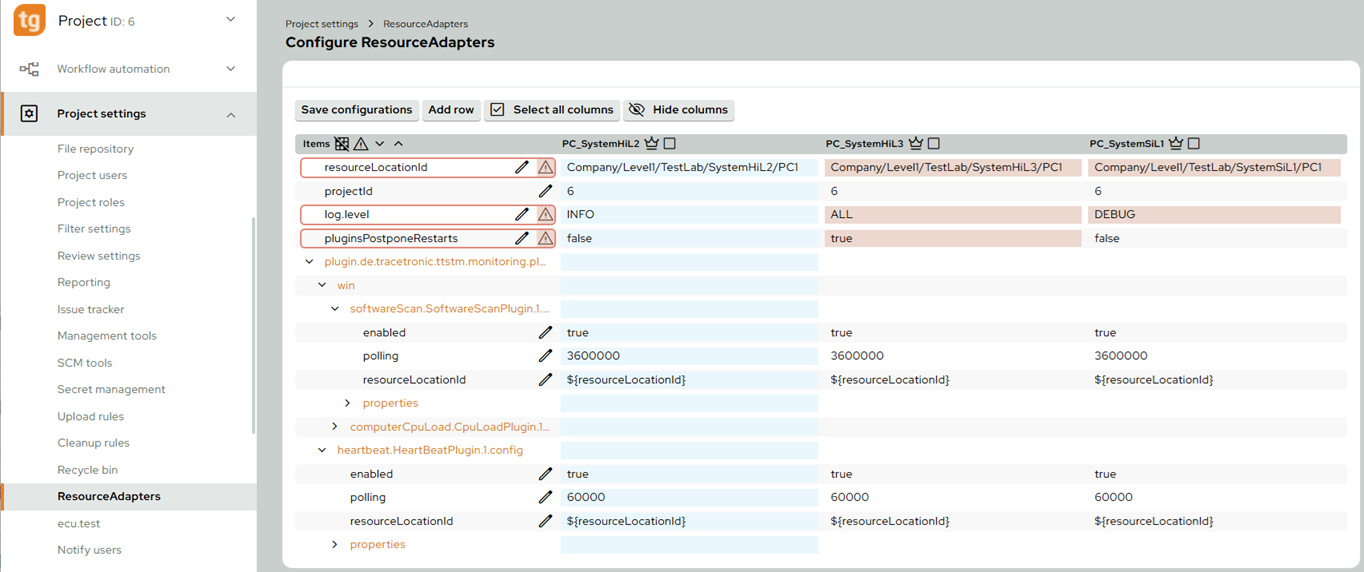This screenshot has width=1364, height=572.
Task: Click the sidebar vertical scrollbar
Action: pos(254,325)
